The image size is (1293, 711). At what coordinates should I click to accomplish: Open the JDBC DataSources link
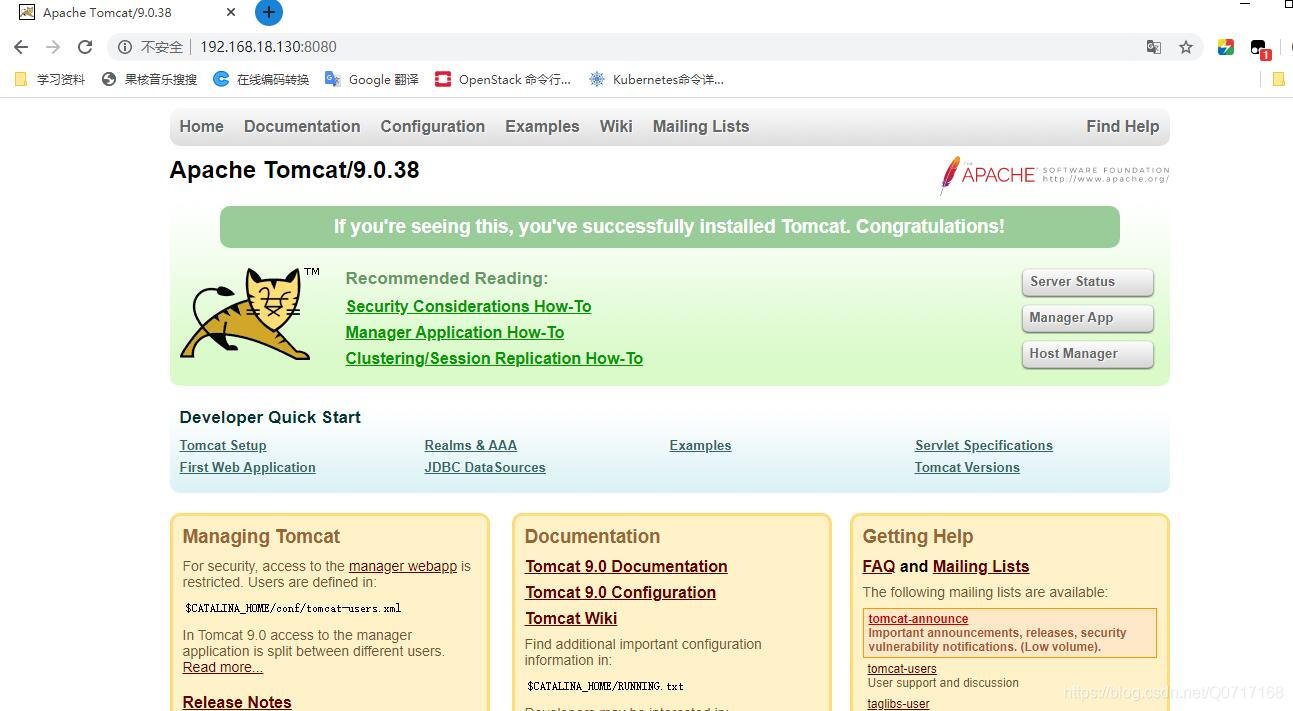coord(485,467)
